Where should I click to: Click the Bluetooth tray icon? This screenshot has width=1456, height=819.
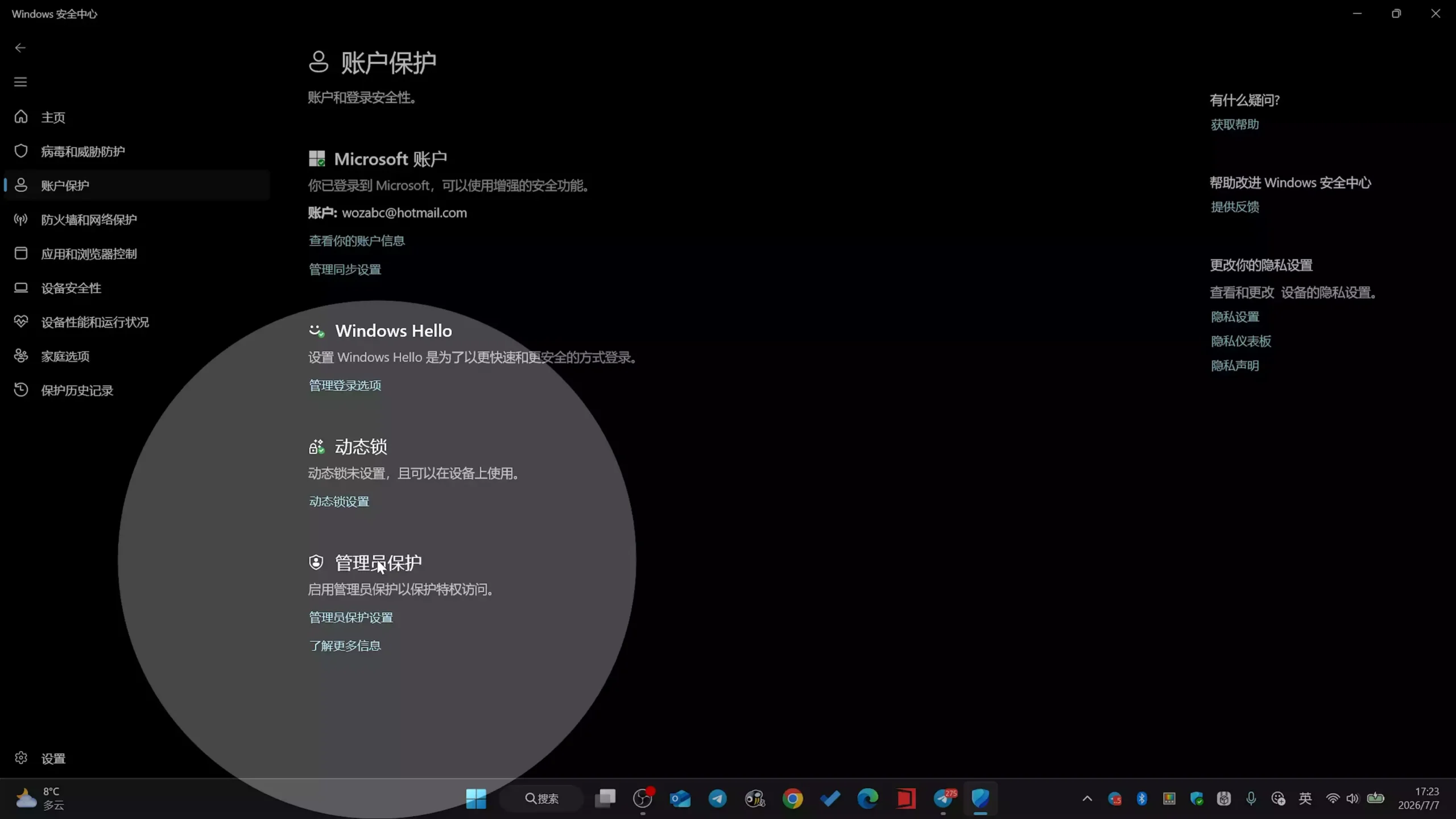point(1141,799)
